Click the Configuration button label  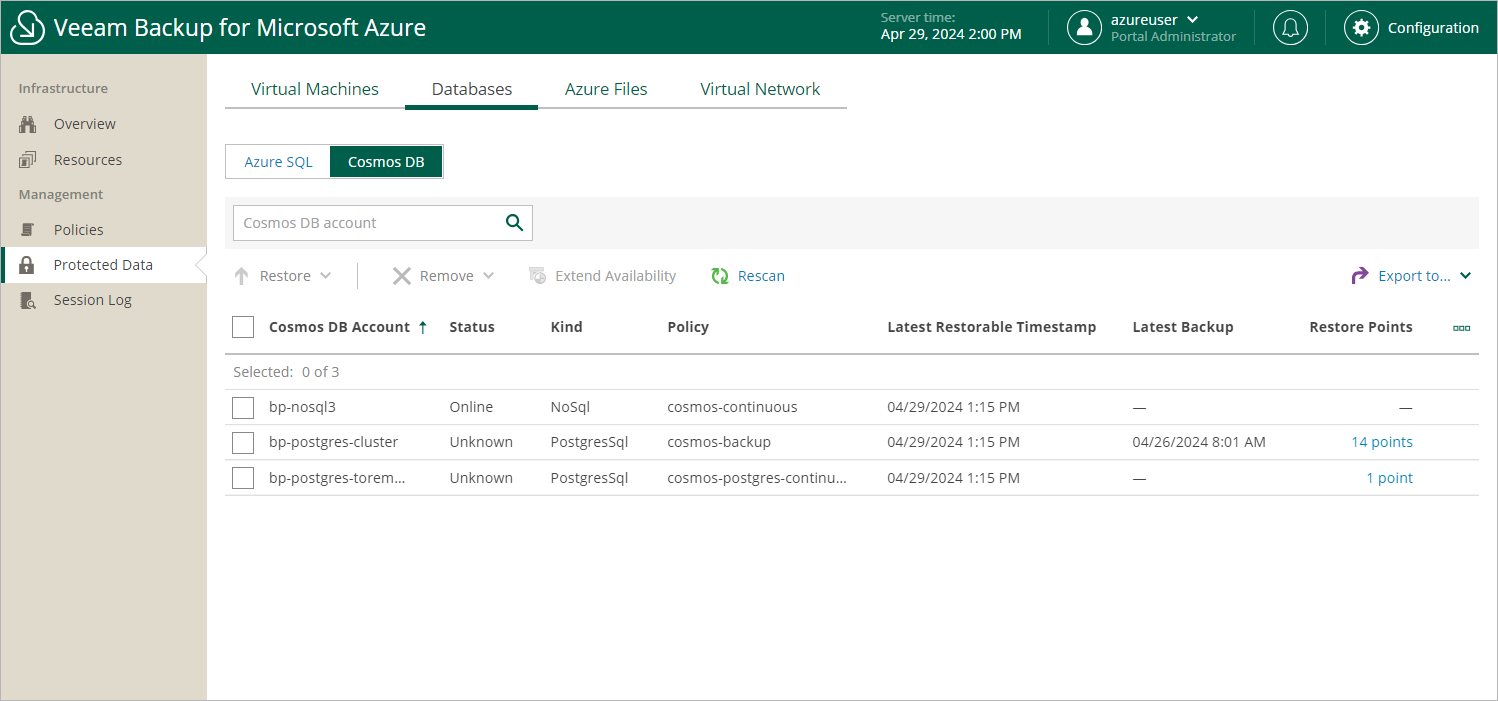click(x=1433, y=28)
